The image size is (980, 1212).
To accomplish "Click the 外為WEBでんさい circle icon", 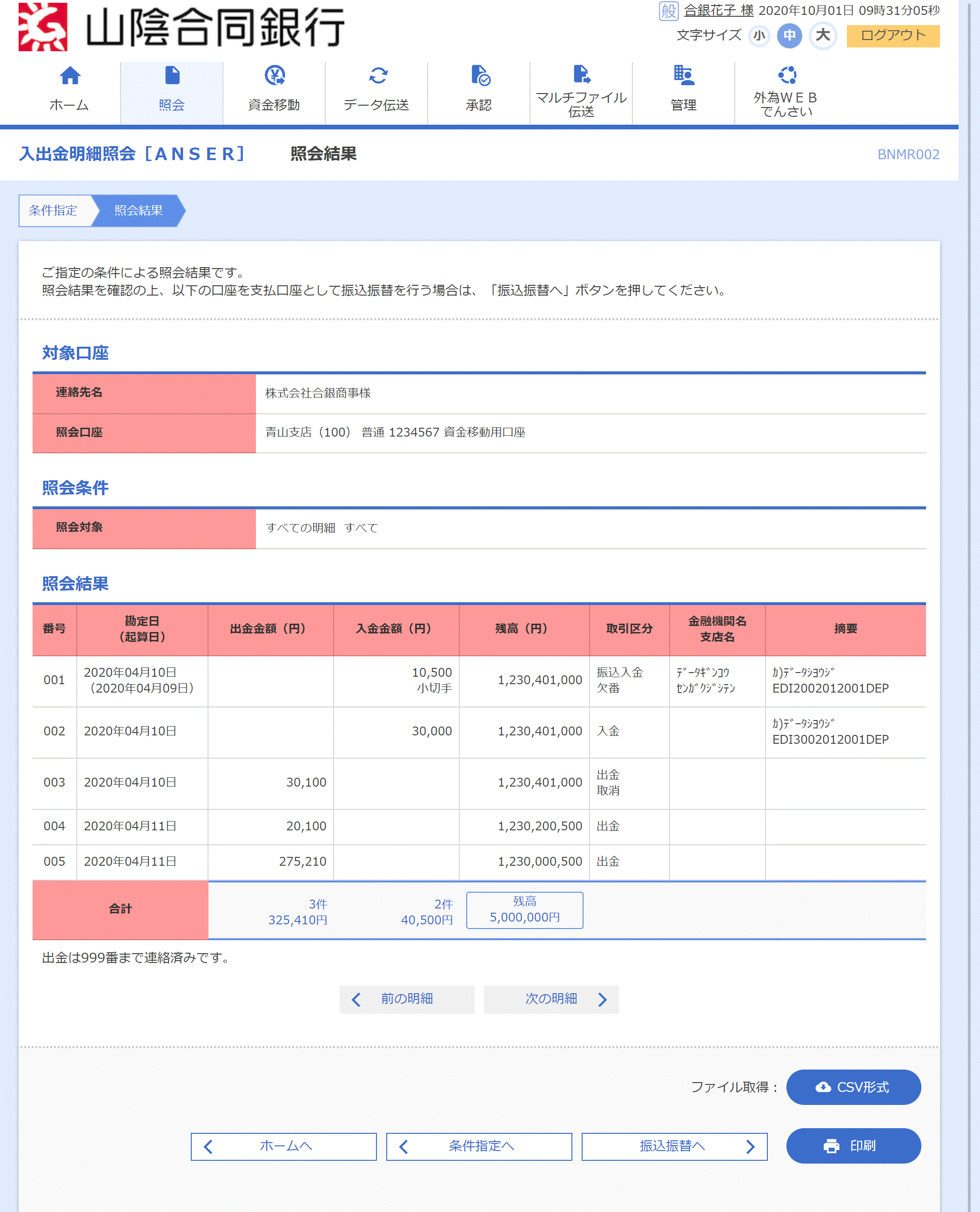I will click(787, 74).
